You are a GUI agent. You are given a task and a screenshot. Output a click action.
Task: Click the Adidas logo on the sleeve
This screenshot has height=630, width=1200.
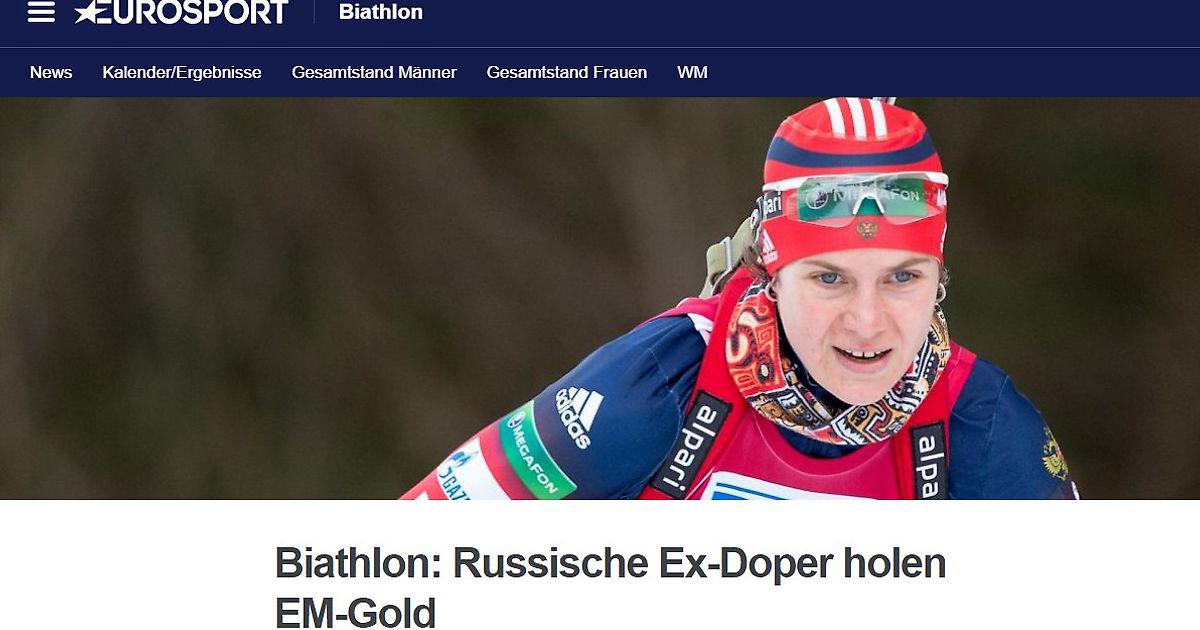(x=579, y=416)
